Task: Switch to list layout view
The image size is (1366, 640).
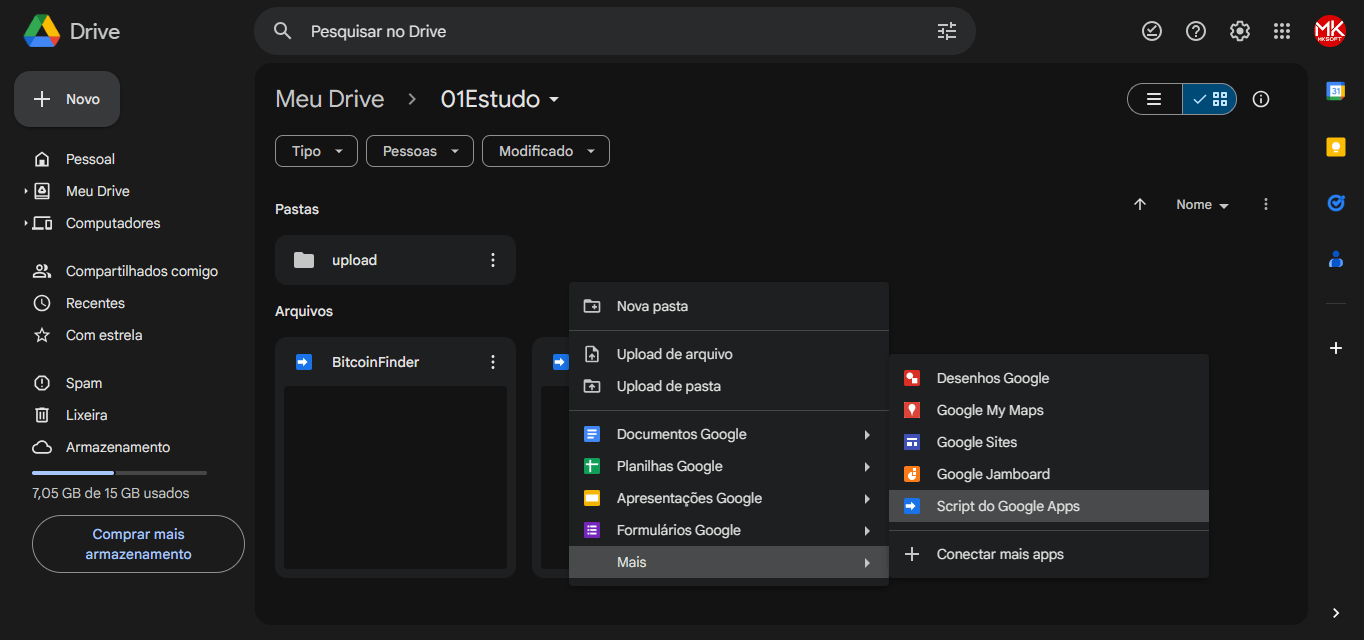Action: click(x=1154, y=99)
